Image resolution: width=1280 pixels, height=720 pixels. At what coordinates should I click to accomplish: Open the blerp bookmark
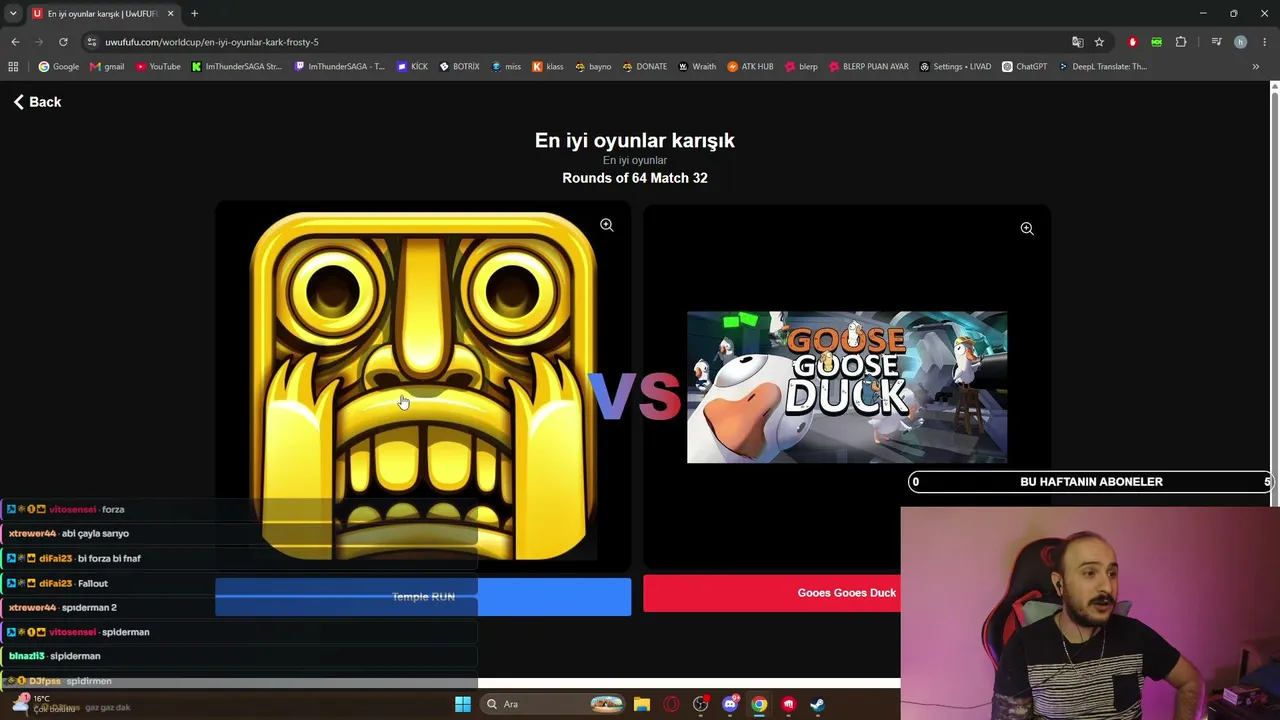tap(801, 67)
